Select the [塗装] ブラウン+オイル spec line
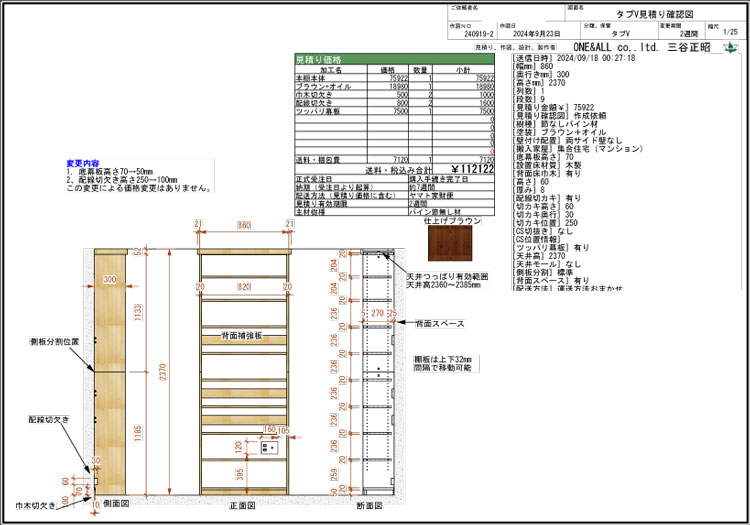The height and width of the screenshot is (525, 750). [x=560, y=132]
